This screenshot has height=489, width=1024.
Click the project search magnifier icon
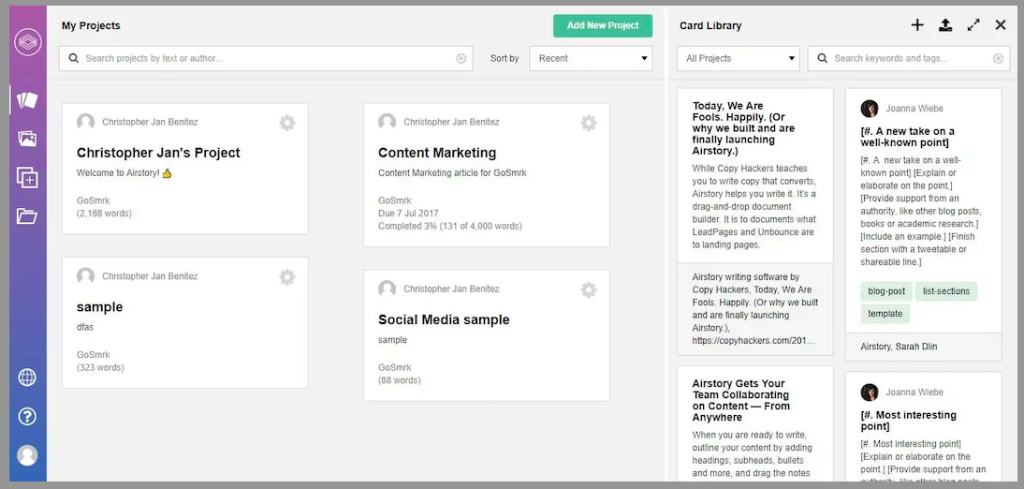(74, 58)
